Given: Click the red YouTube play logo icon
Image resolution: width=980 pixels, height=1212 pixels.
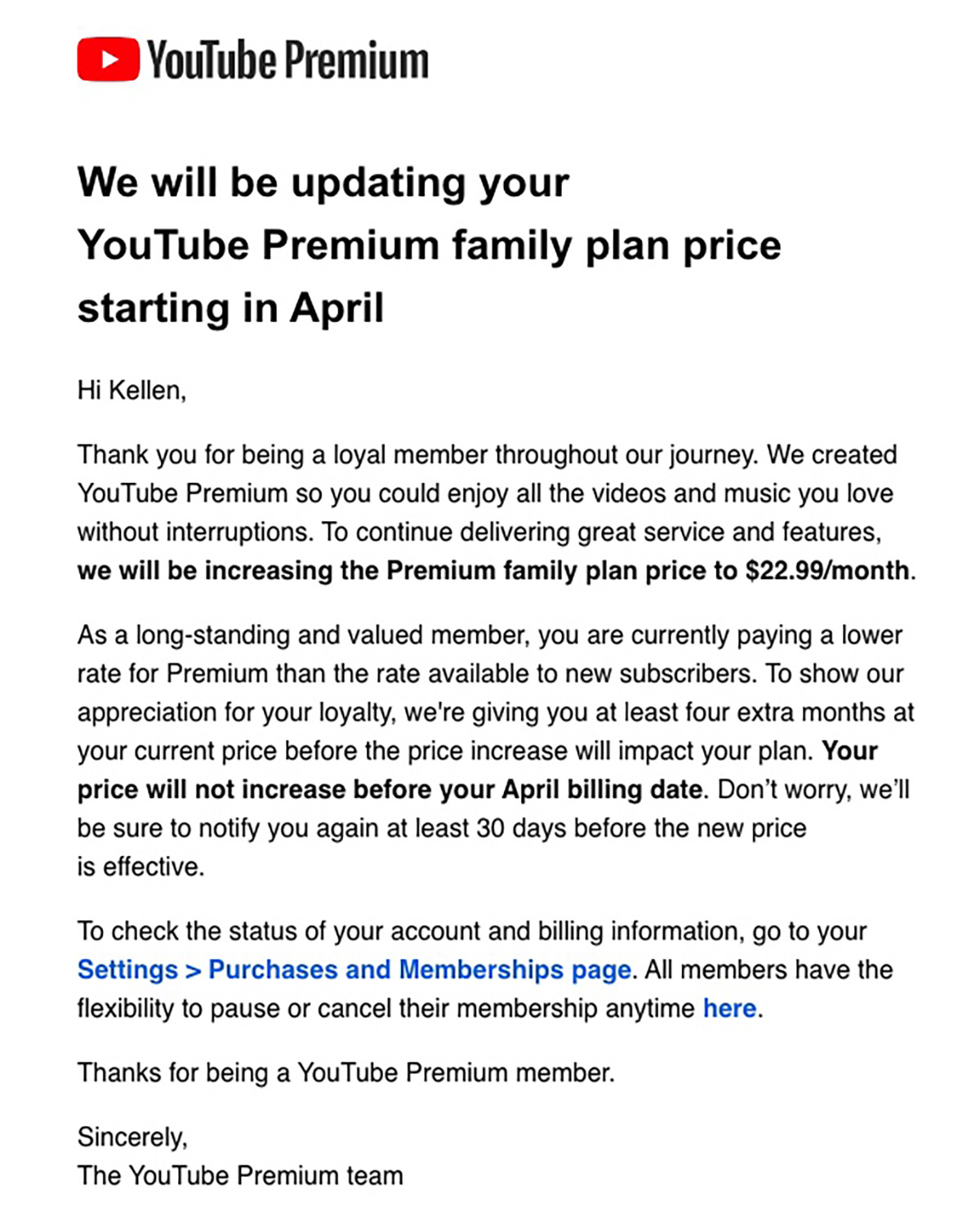Looking at the screenshot, I should point(109,60).
